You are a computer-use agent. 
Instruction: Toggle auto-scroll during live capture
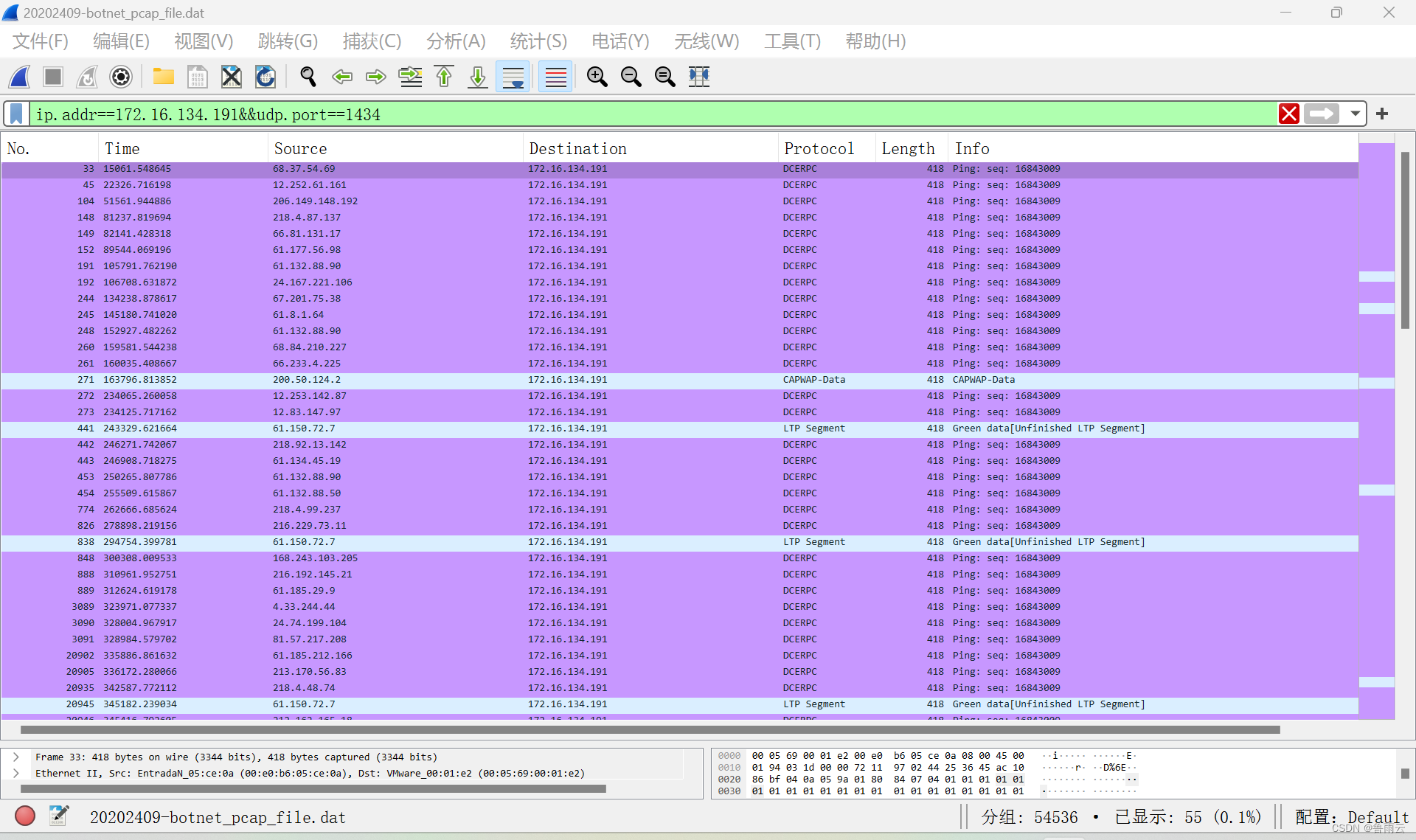click(x=513, y=77)
